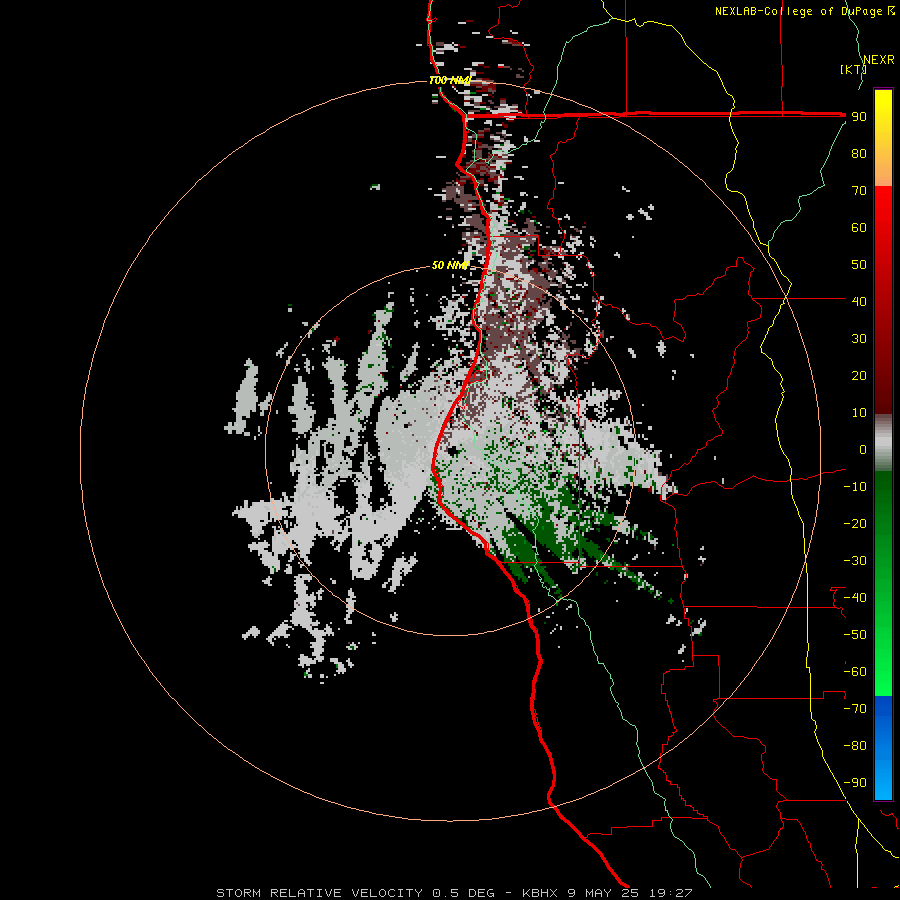The width and height of the screenshot is (900, 900).
Task: Click the 50 NM range ring label
Action: pos(450,265)
